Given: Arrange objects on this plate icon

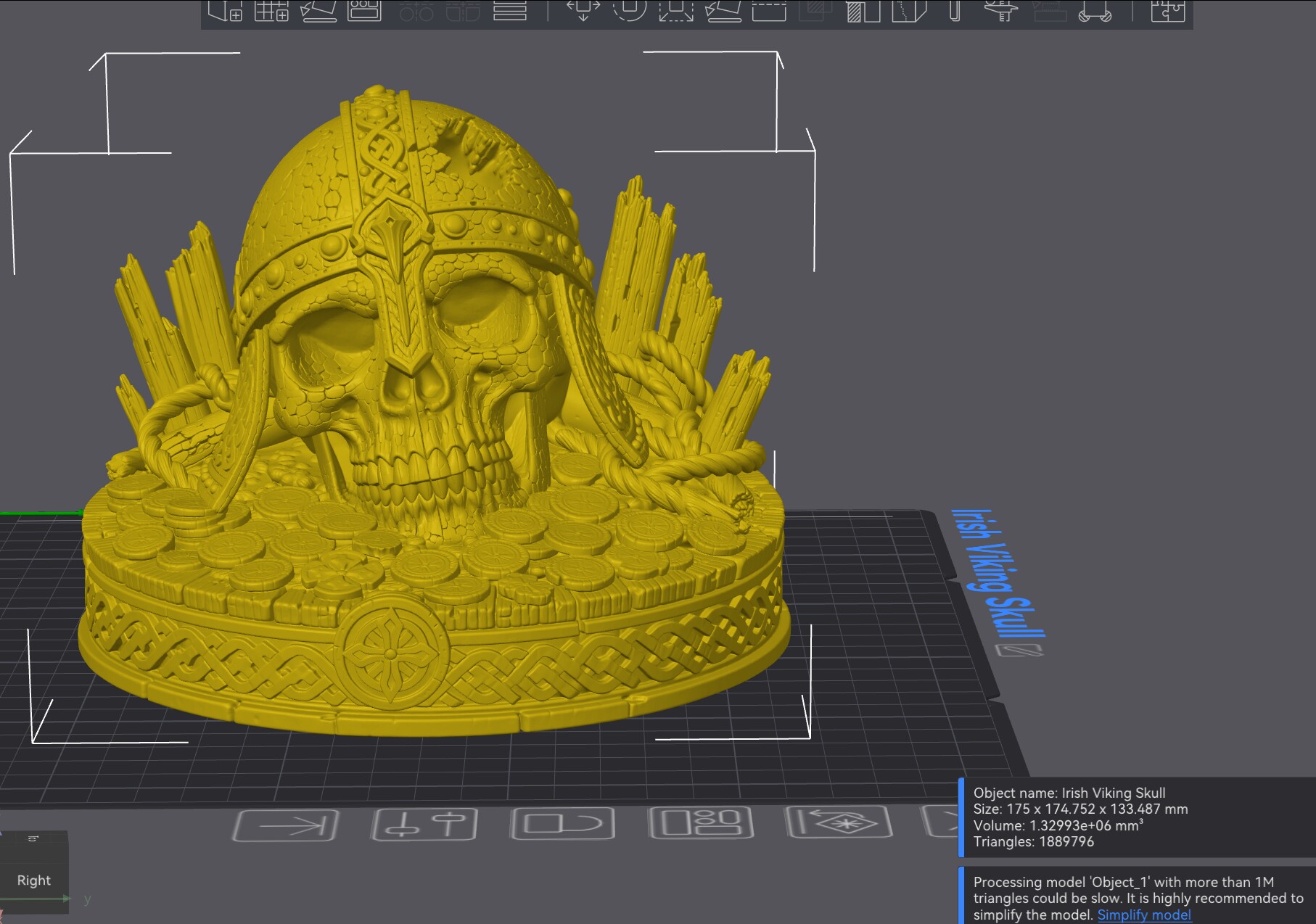Looking at the screenshot, I should [x=702, y=823].
